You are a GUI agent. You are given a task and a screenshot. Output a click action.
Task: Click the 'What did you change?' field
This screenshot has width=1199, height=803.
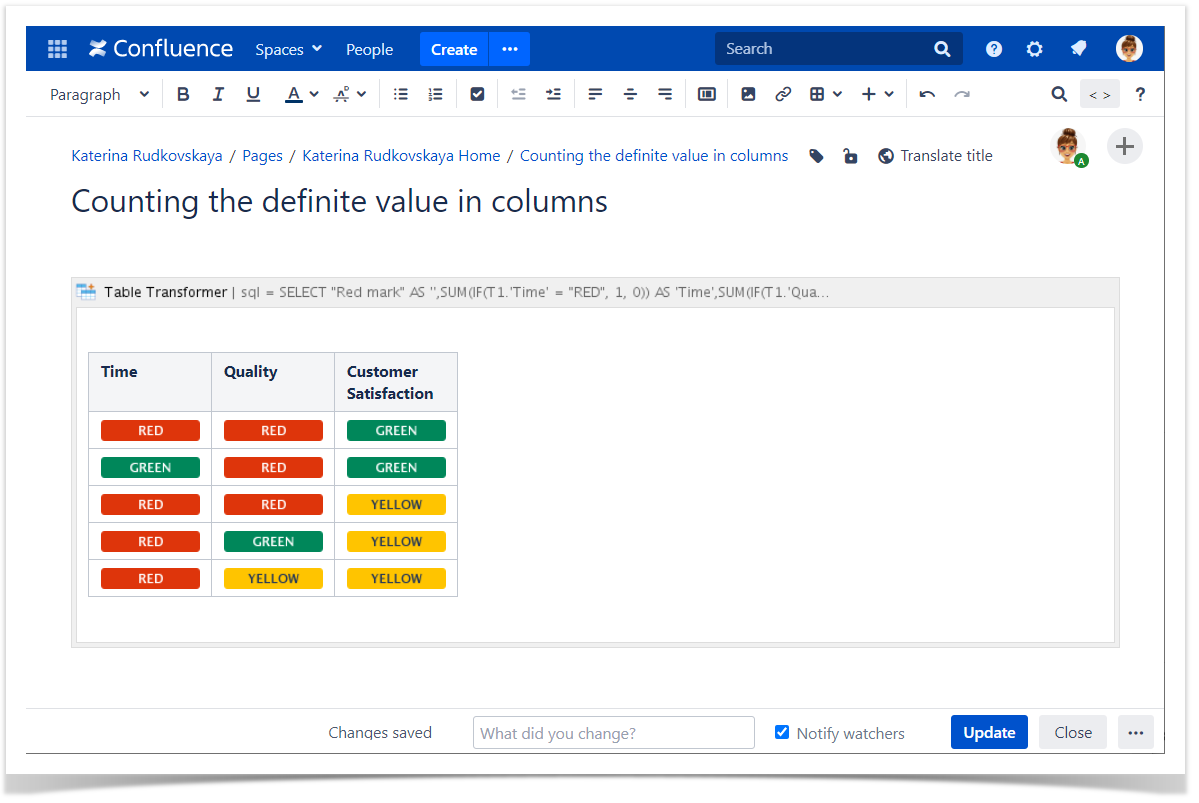613,733
